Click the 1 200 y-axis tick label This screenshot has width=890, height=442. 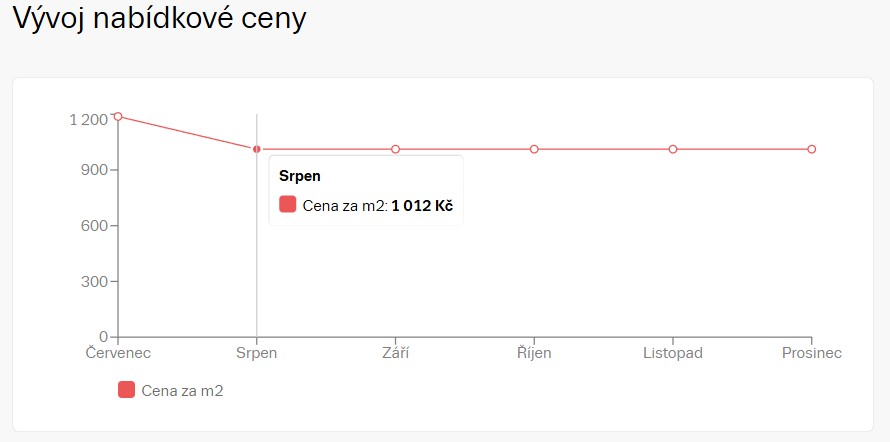point(88,120)
